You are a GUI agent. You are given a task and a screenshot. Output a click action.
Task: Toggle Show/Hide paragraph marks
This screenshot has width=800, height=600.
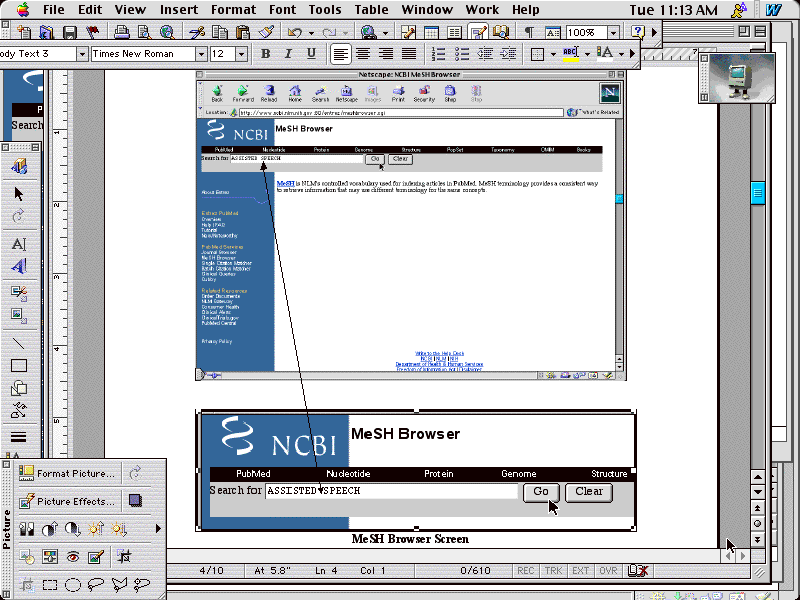(x=530, y=33)
